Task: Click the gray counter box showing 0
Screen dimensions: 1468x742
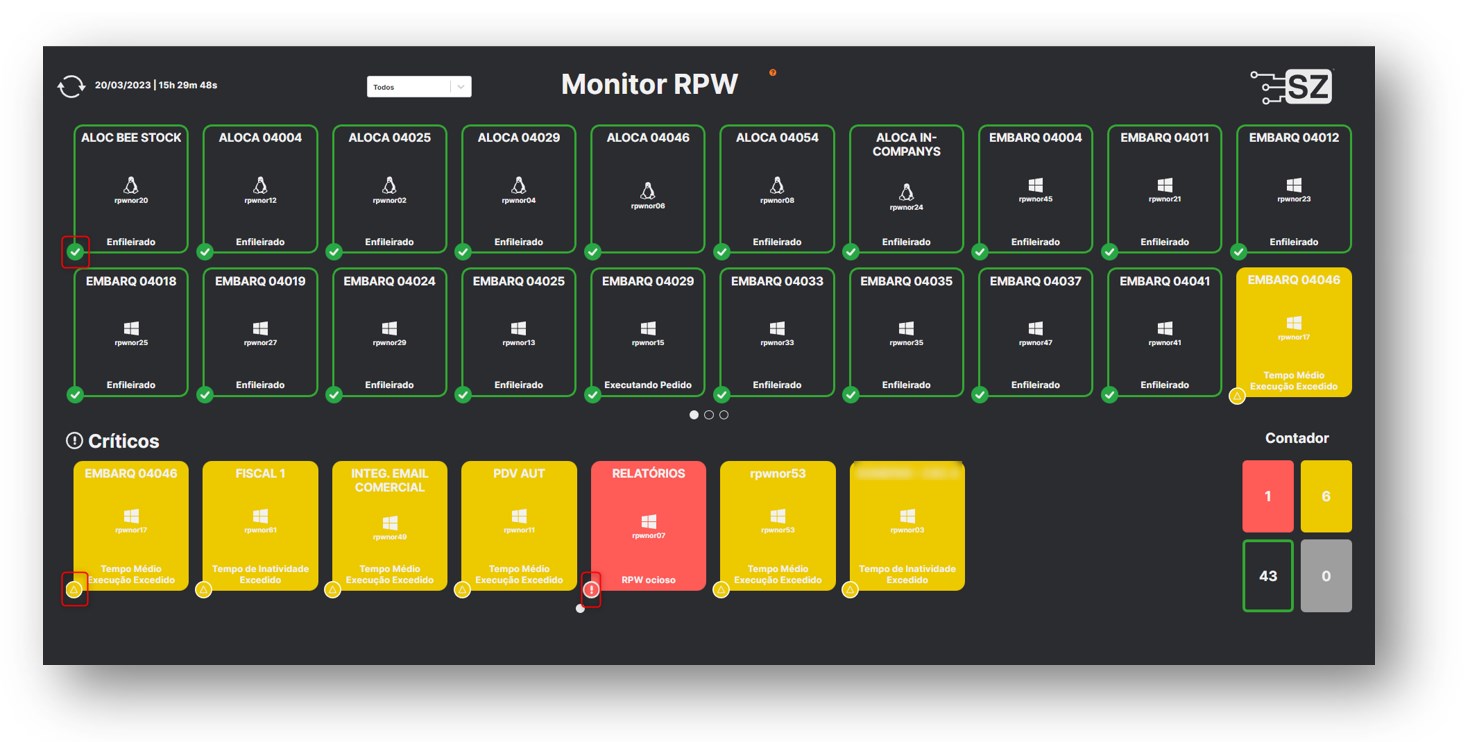Action: 1326,576
